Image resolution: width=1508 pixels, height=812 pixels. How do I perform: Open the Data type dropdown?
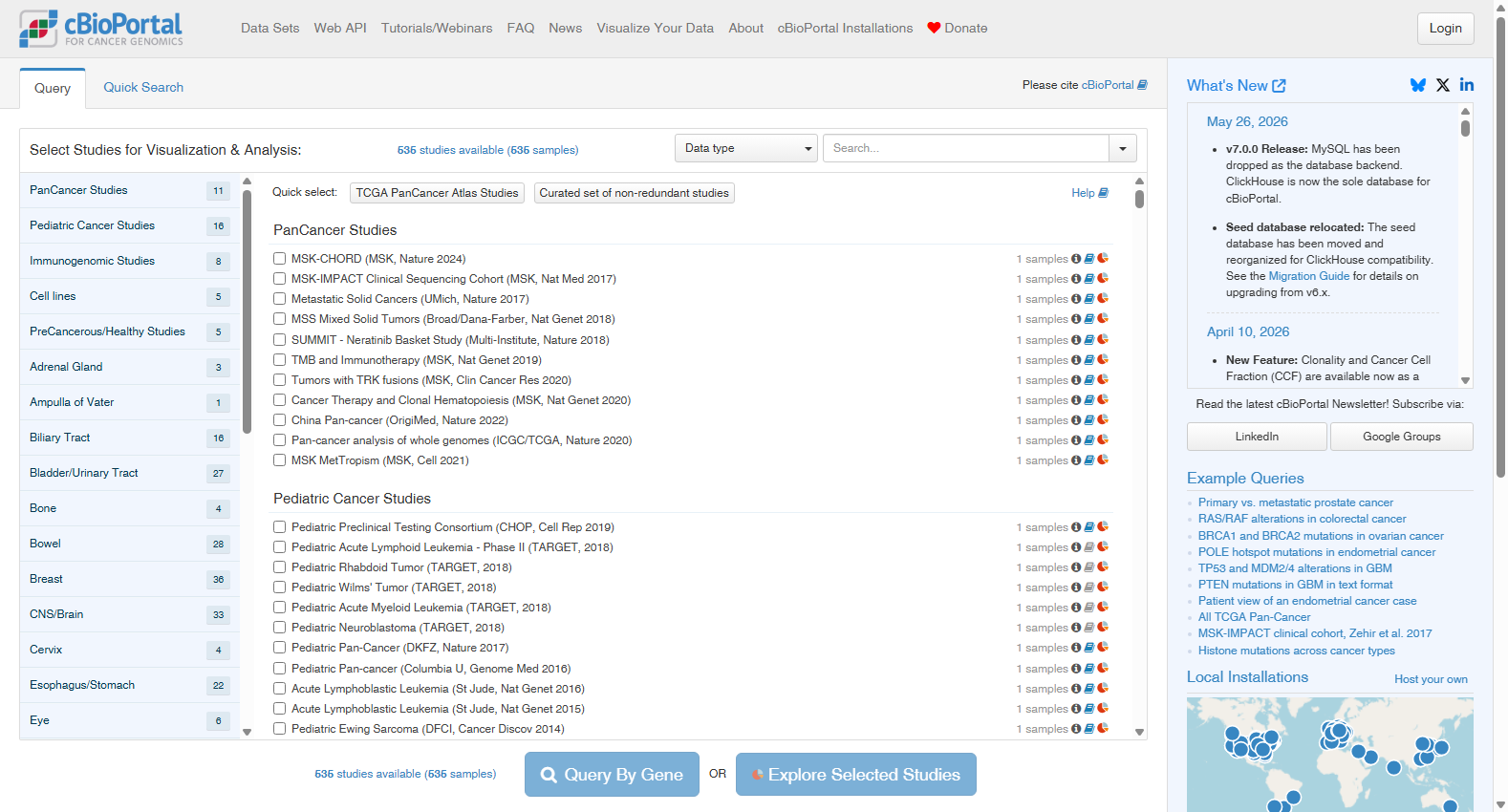click(746, 148)
